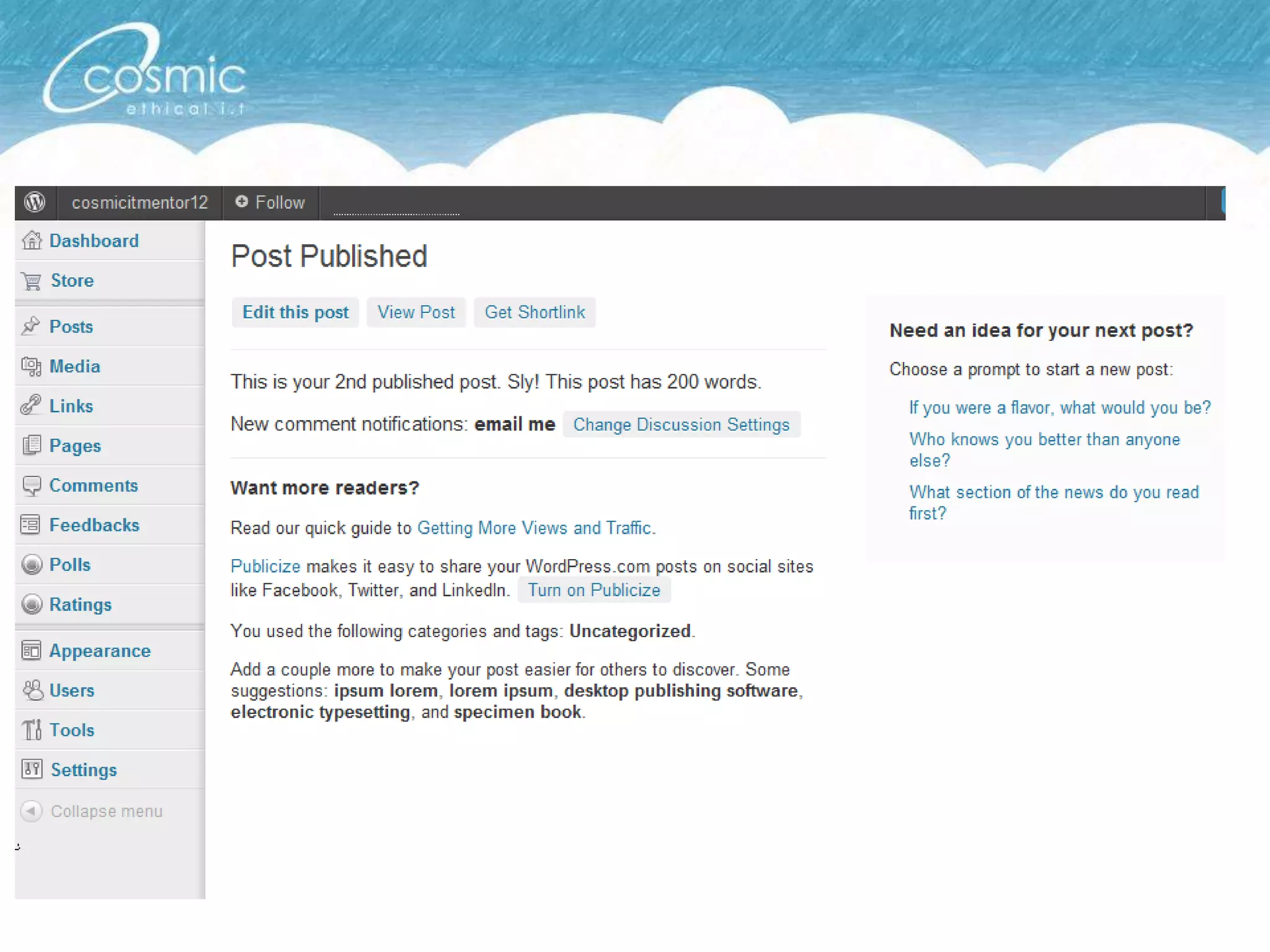Open the Settings menu item
This screenshot has height=952, width=1270.
(84, 769)
